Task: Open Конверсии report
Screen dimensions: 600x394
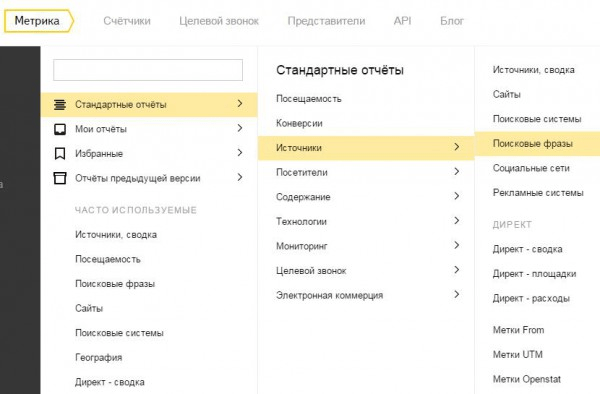Action: tap(299, 123)
